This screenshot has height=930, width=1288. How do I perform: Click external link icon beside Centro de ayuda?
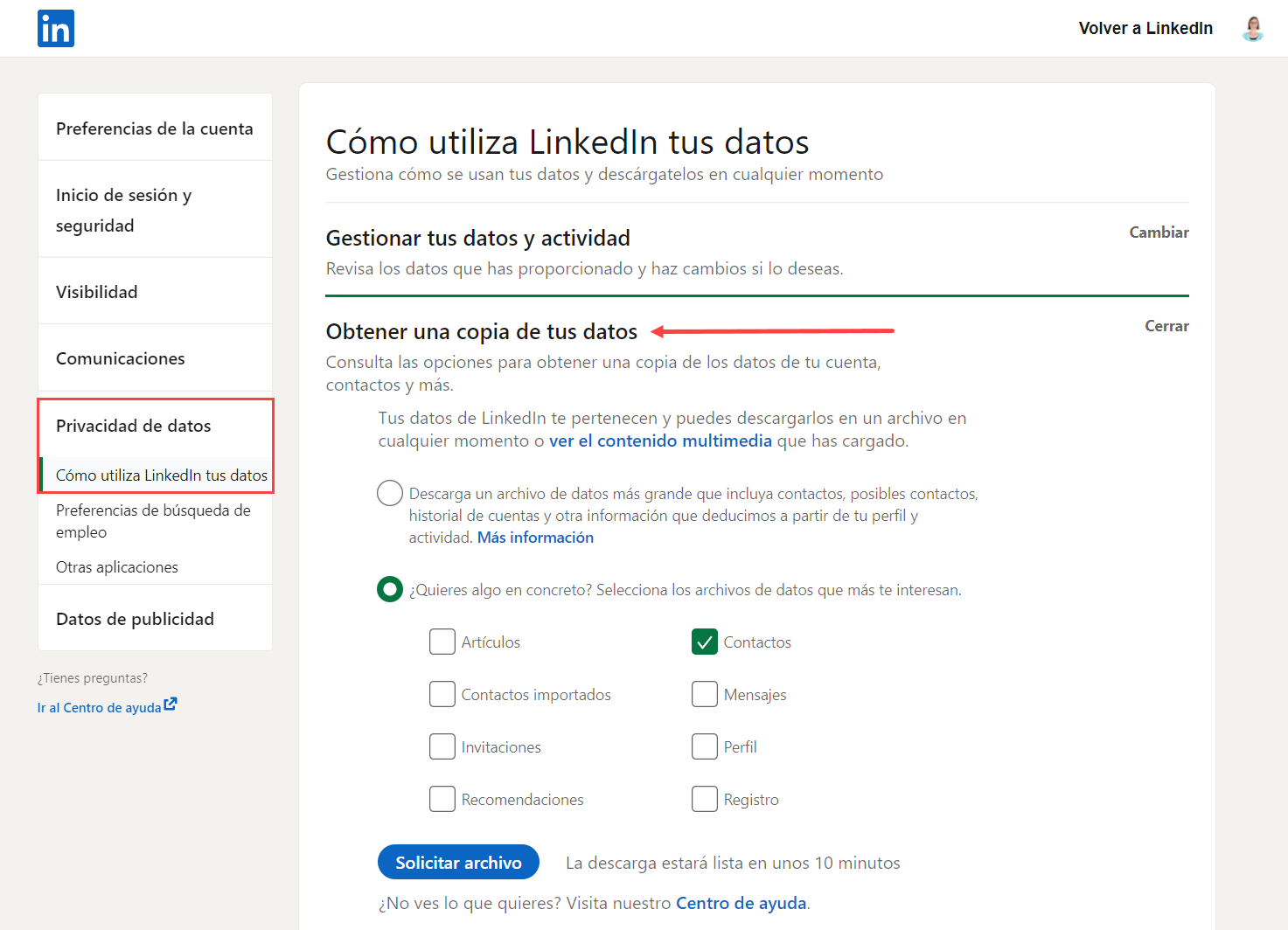pyautogui.click(x=171, y=704)
